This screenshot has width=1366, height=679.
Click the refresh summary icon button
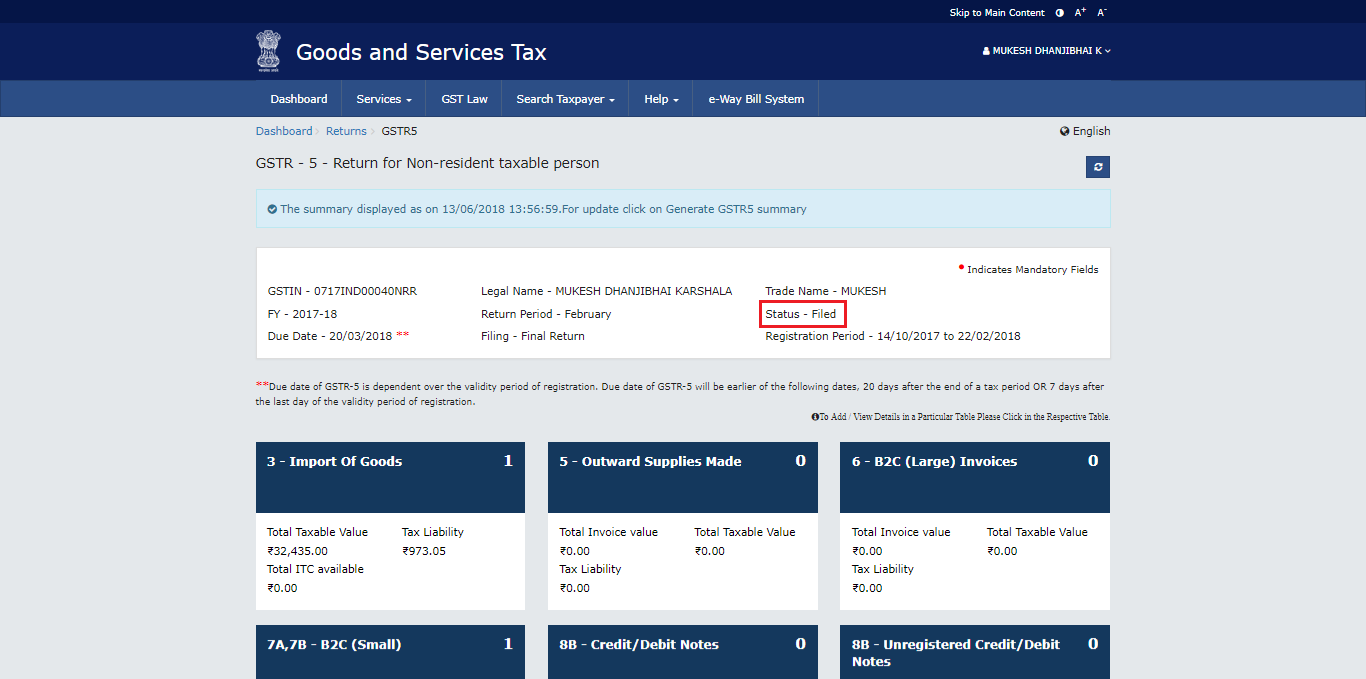coord(1098,167)
